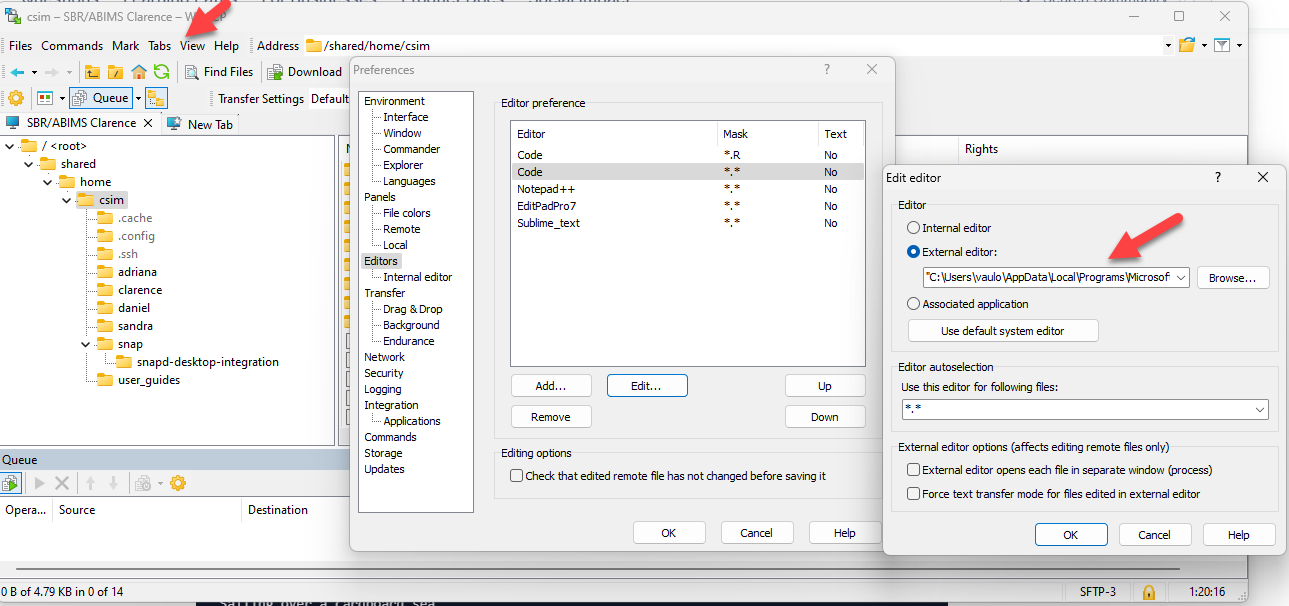1289x606 pixels.
Task: Enable Force text transfer mode checkbox
Action: [913, 494]
